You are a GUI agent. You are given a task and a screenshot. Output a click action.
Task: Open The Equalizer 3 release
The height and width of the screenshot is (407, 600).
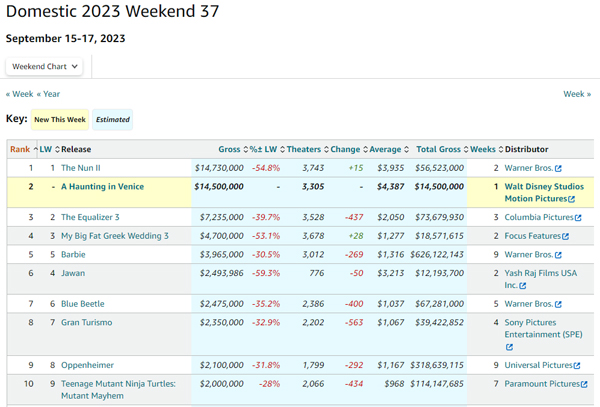point(90,217)
